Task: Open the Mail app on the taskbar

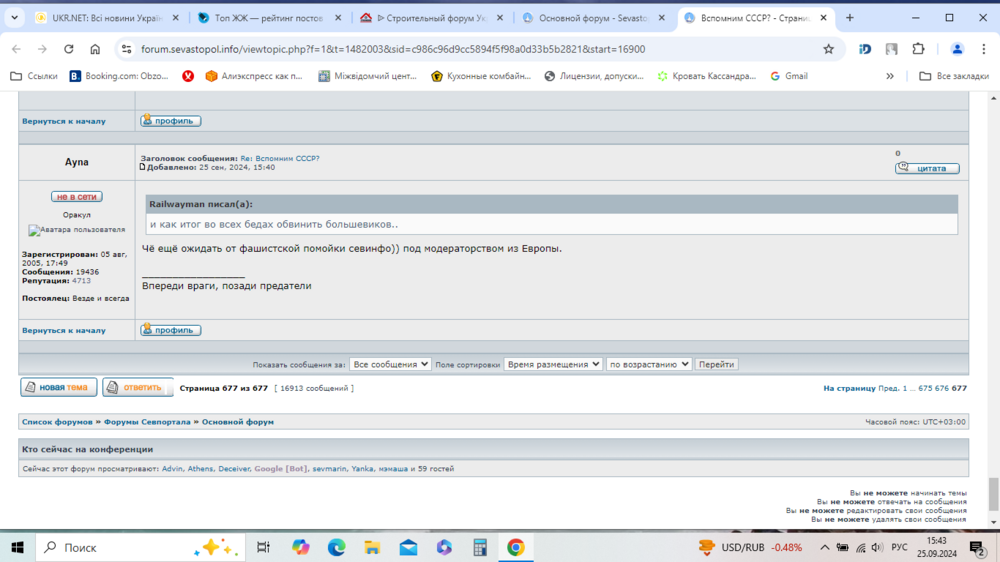Action: [x=408, y=547]
